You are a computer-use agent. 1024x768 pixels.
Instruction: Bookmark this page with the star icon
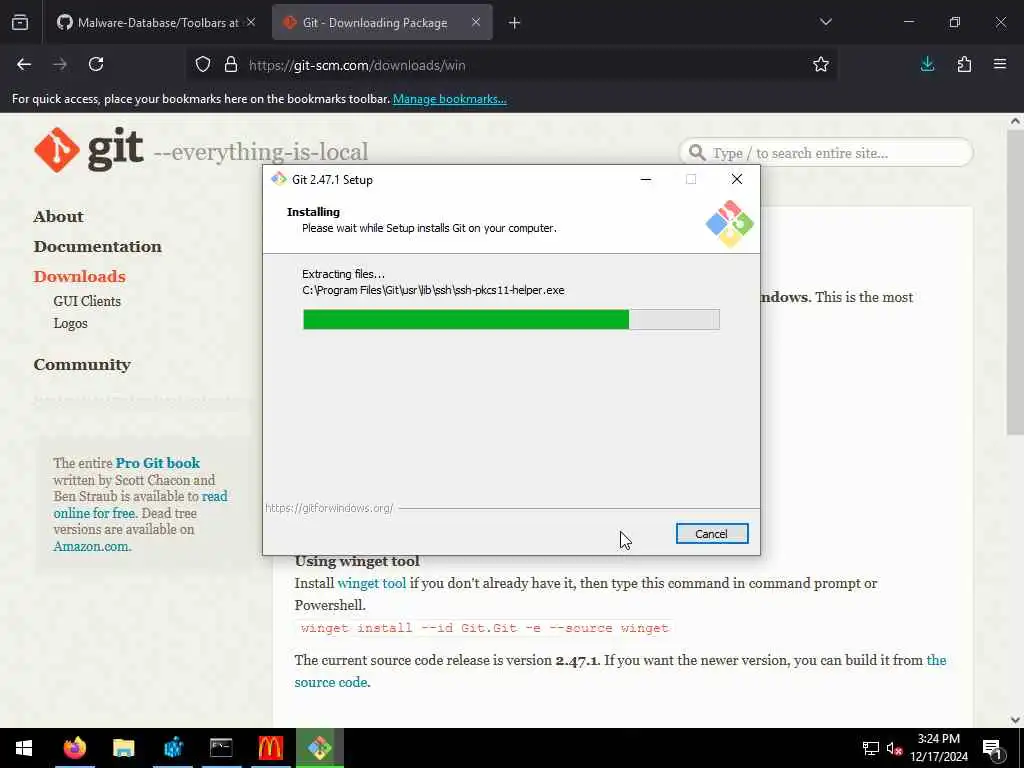tap(821, 64)
